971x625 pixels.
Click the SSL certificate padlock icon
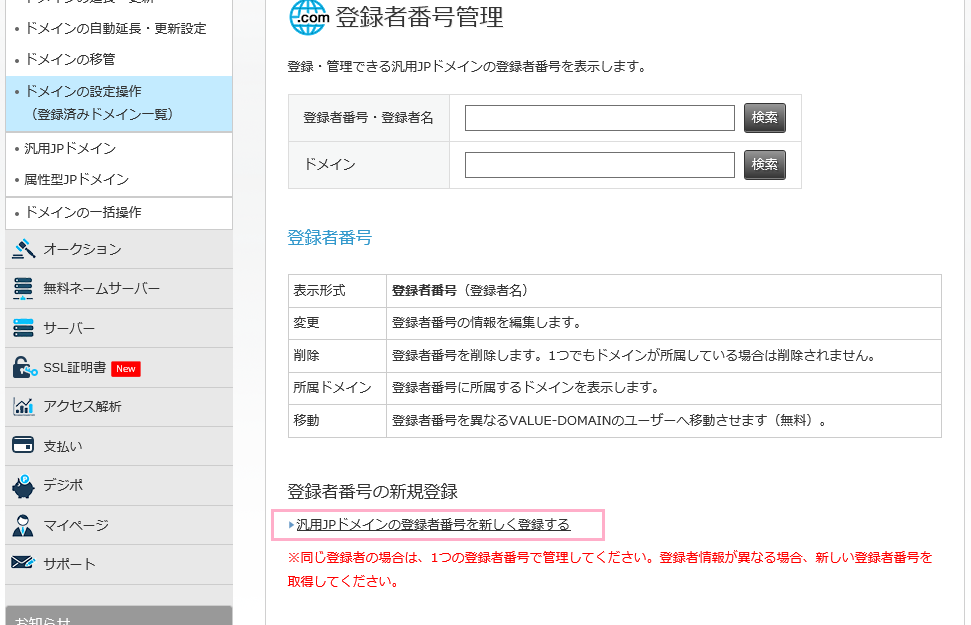pos(24,368)
